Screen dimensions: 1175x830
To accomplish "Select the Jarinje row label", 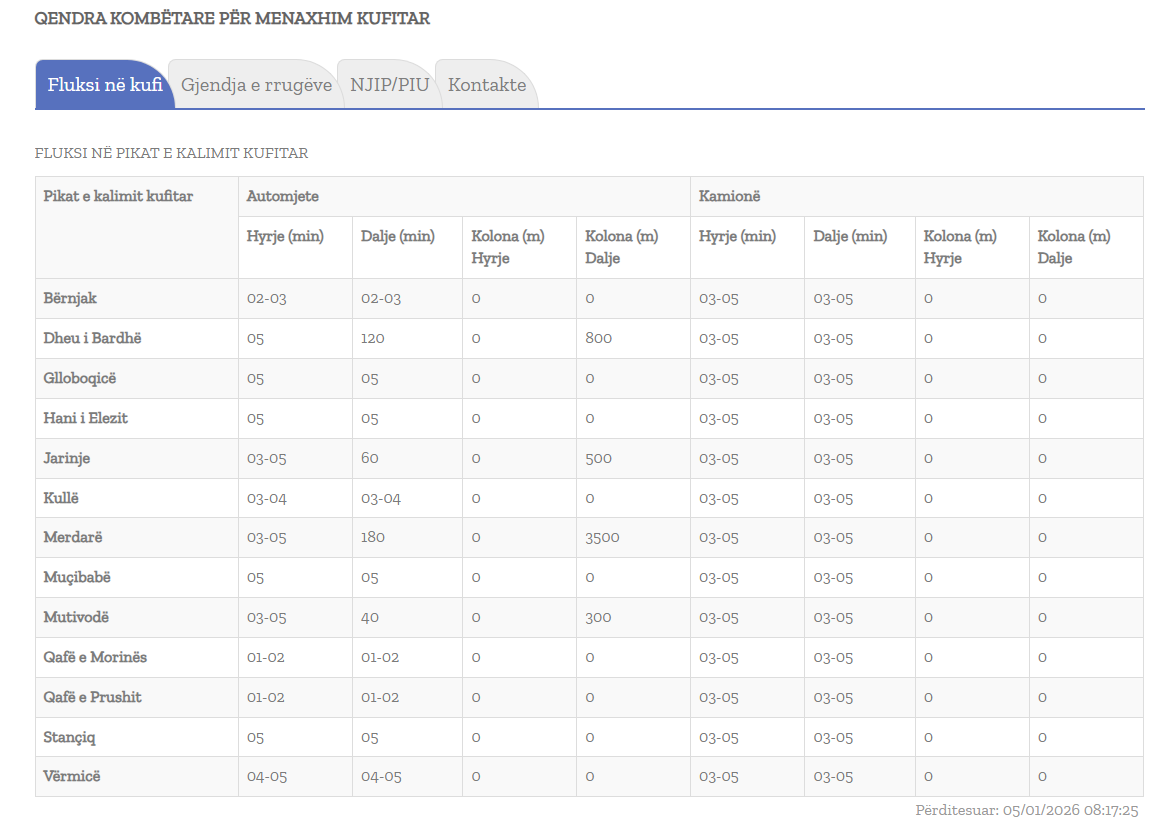I will [x=67, y=458].
